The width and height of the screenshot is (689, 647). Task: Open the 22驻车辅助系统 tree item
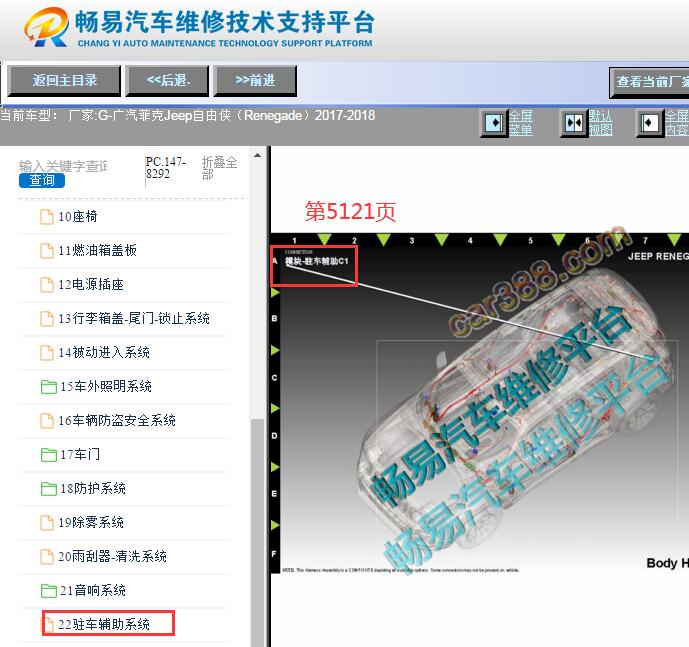point(104,624)
